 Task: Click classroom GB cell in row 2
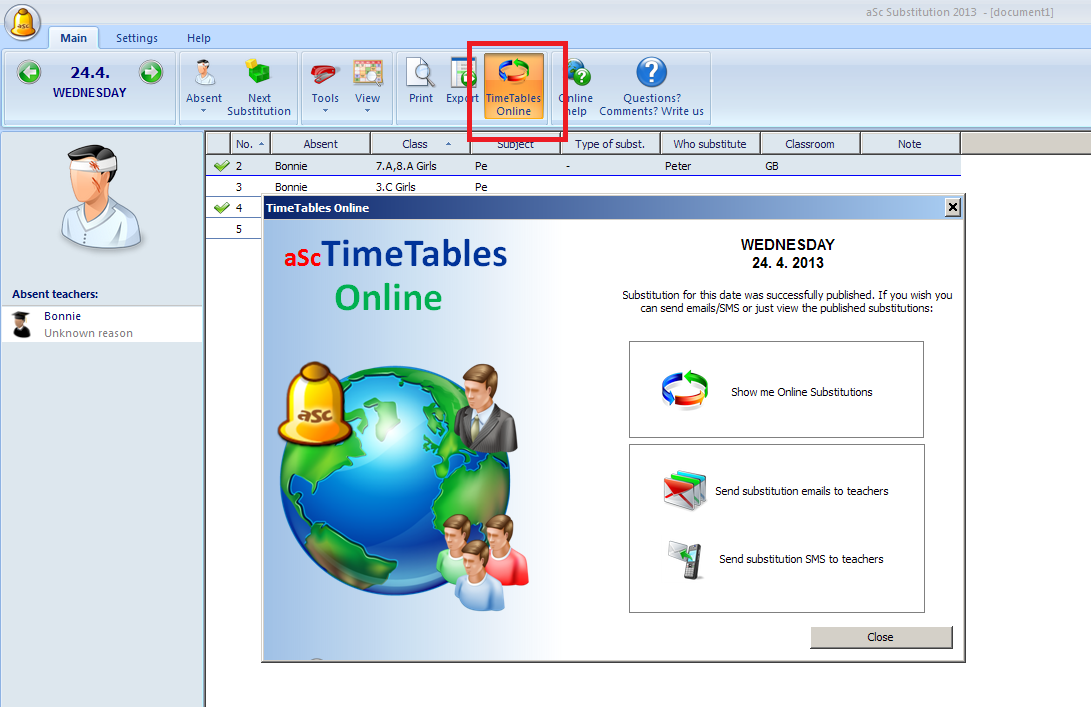click(772, 166)
